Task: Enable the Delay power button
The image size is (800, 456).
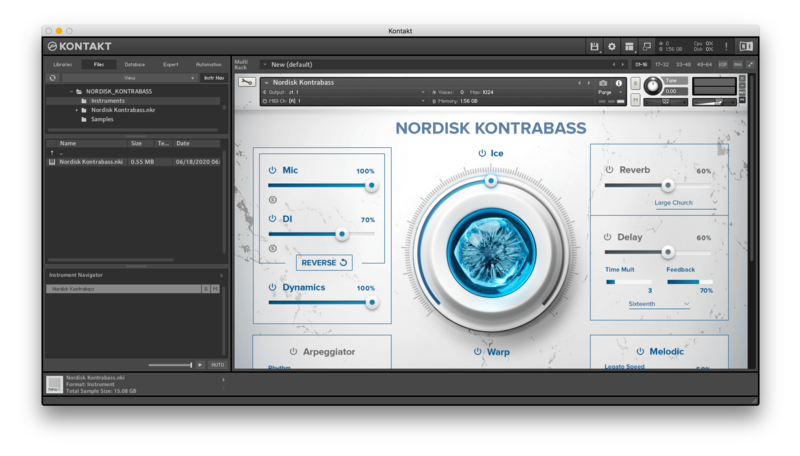Action: click(607, 237)
